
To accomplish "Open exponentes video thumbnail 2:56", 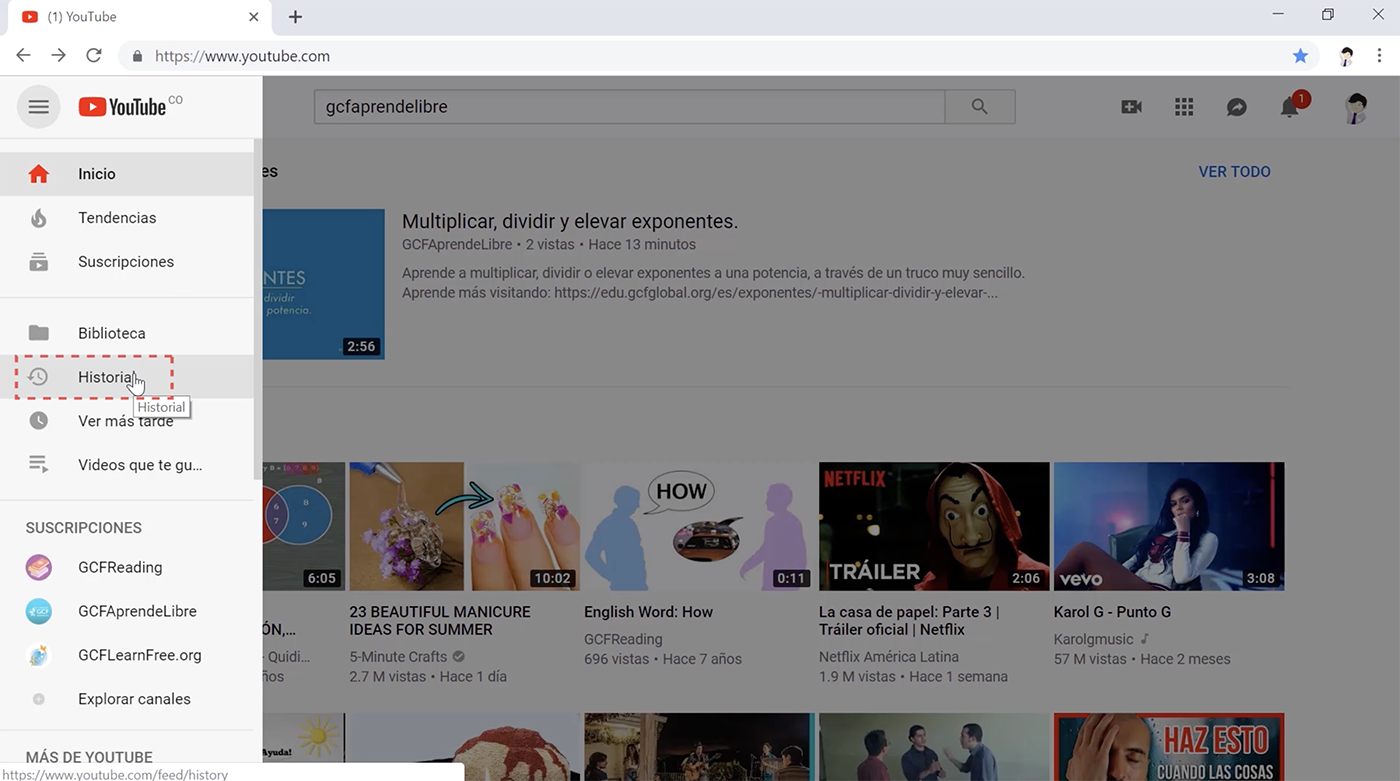I will (323, 284).
